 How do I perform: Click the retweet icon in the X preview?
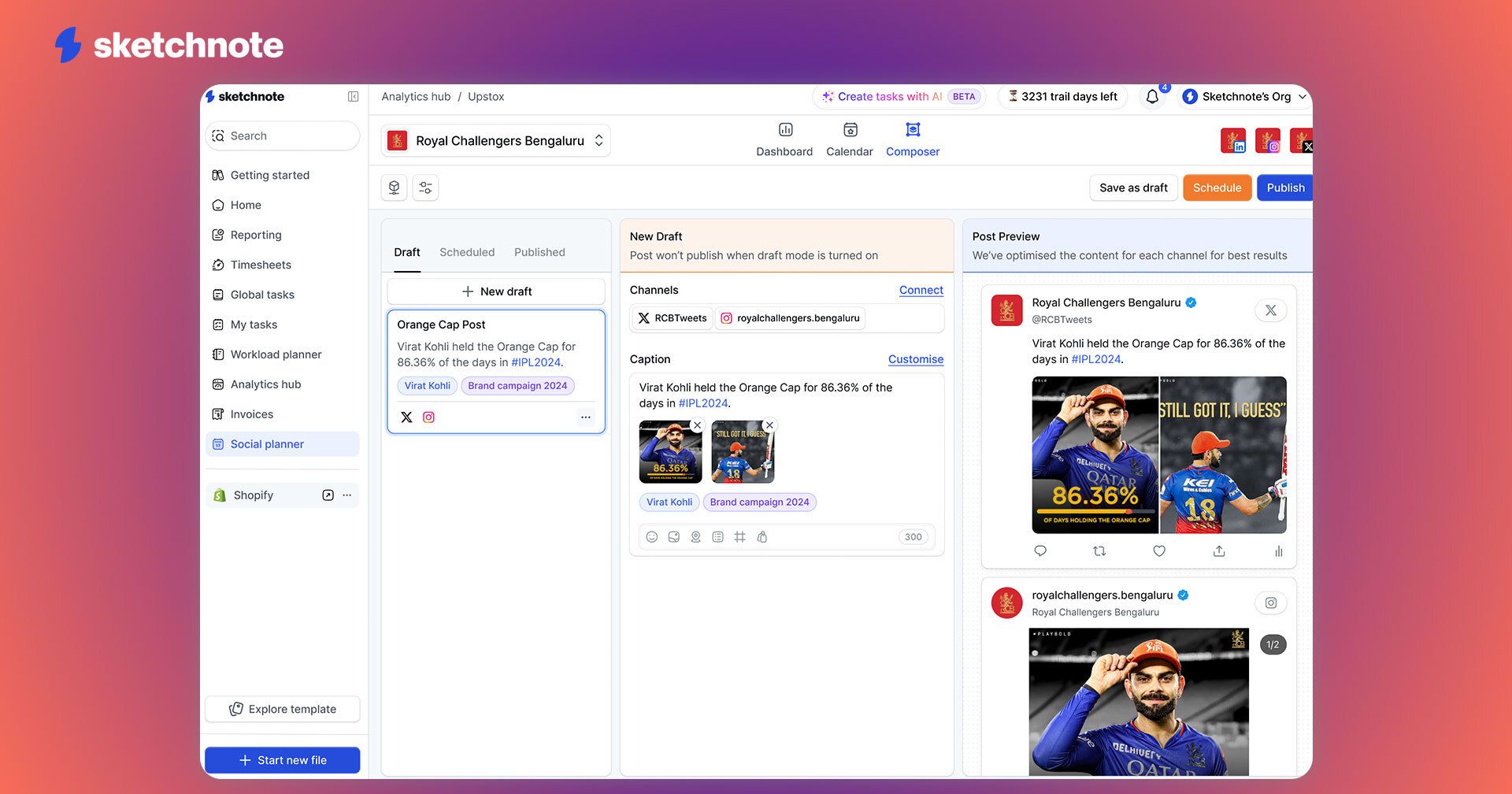[x=1100, y=551]
